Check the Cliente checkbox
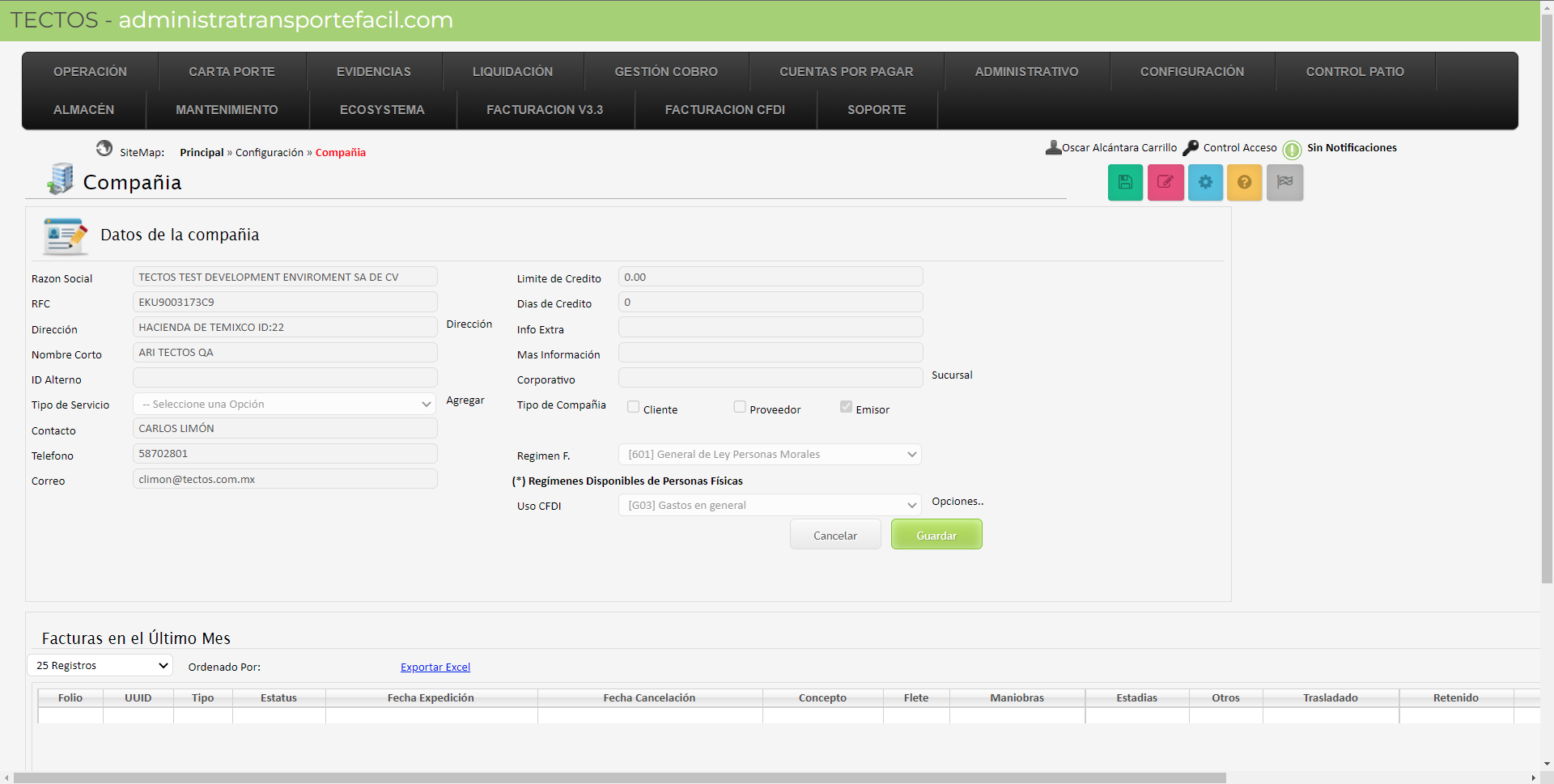 [x=633, y=407]
